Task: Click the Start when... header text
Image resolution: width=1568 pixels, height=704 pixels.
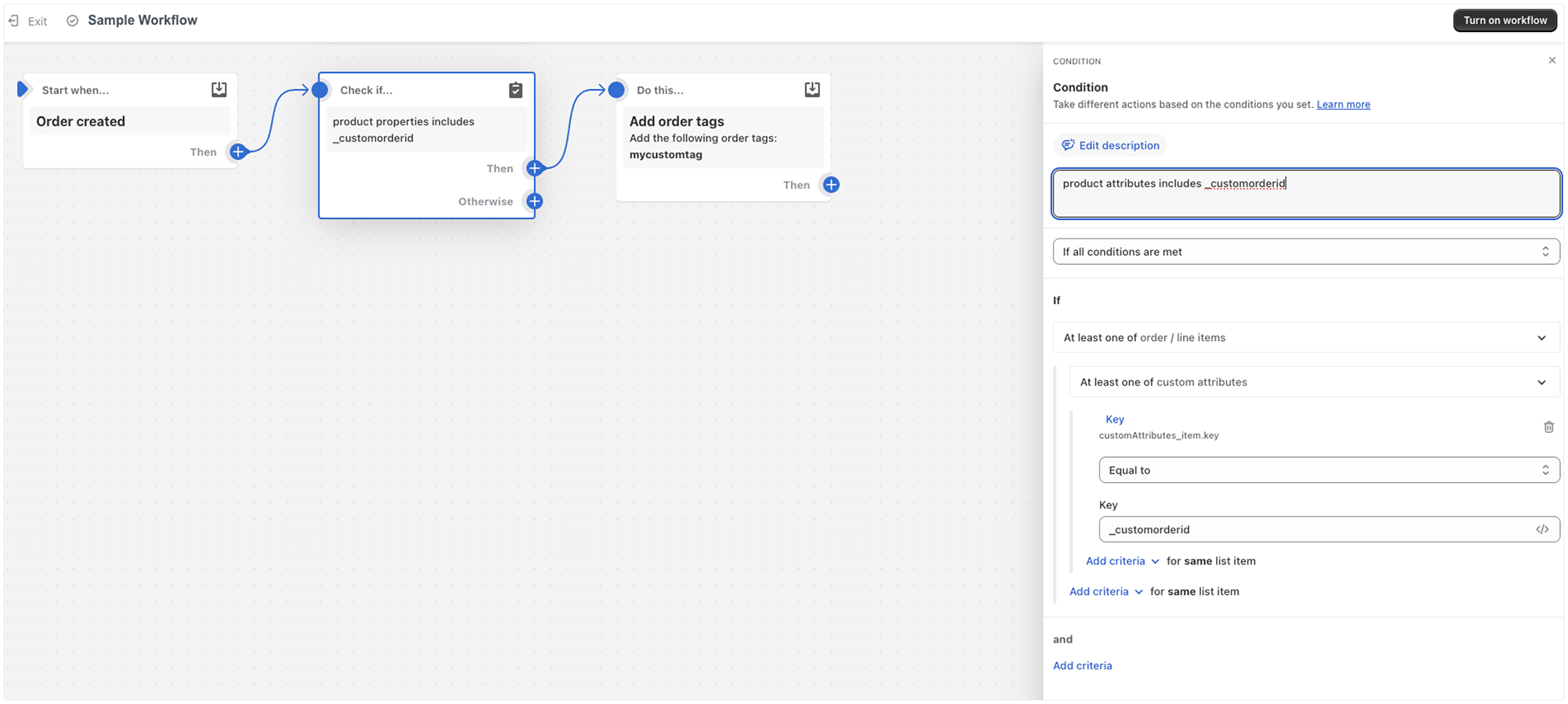Action: click(75, 90)
